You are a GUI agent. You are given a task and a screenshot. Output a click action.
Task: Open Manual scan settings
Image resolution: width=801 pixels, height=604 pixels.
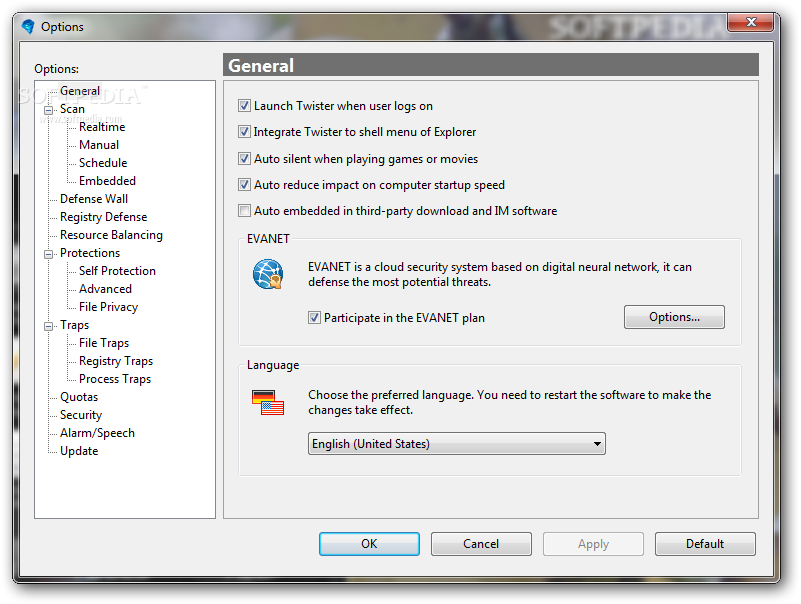99,145
